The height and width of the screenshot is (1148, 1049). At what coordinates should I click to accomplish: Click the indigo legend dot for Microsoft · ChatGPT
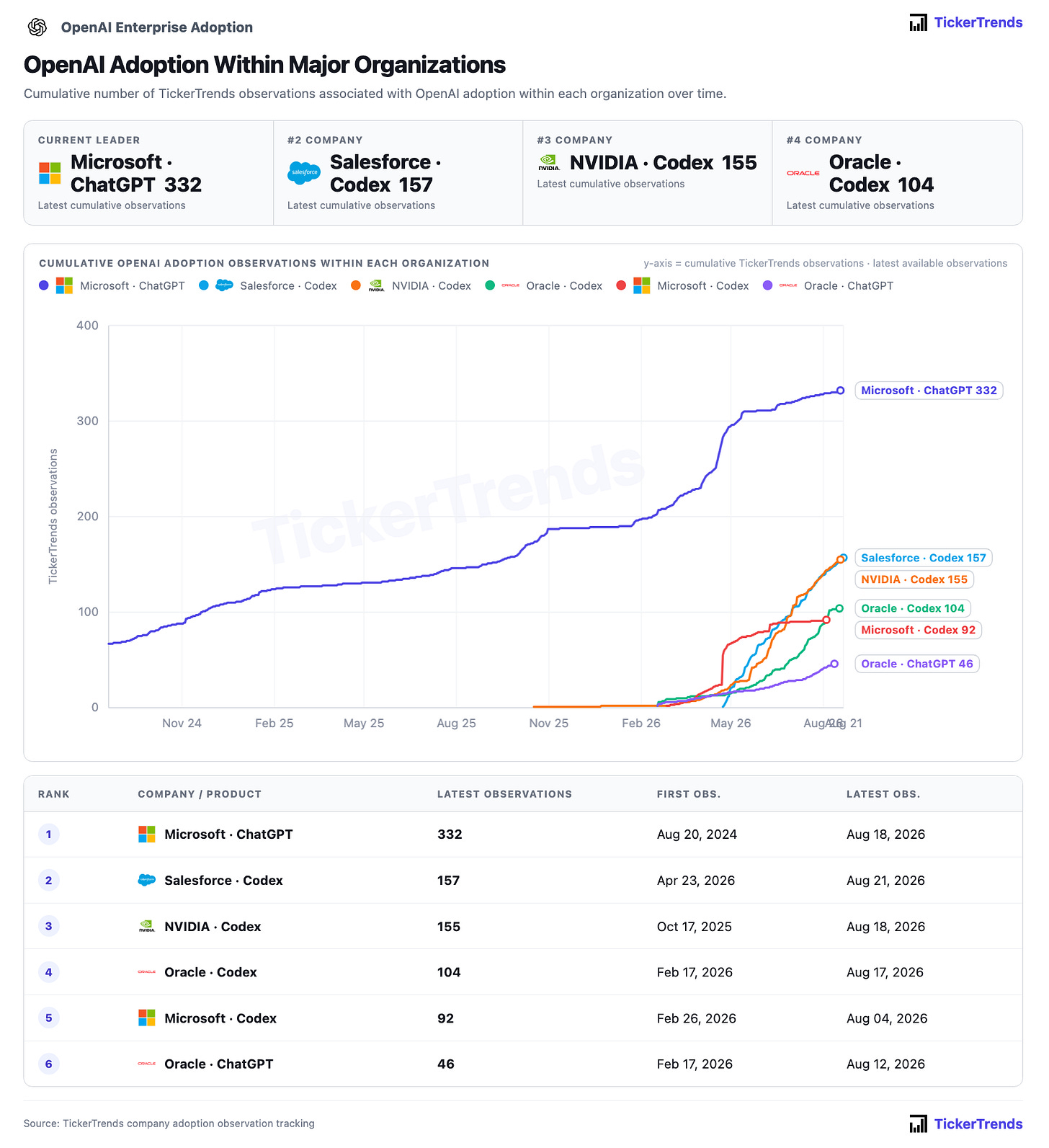click(x=44, y=285)
